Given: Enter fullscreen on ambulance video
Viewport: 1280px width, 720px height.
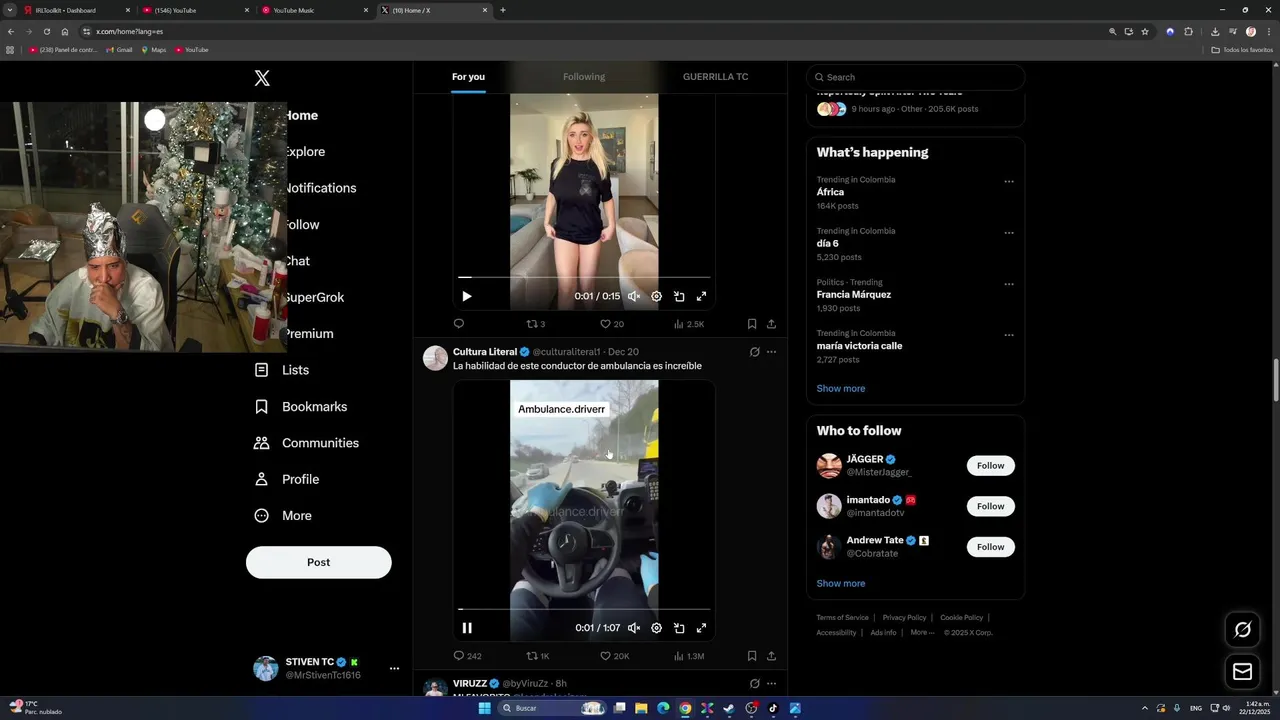Looking at the screenshot, I should pos(701,628).
